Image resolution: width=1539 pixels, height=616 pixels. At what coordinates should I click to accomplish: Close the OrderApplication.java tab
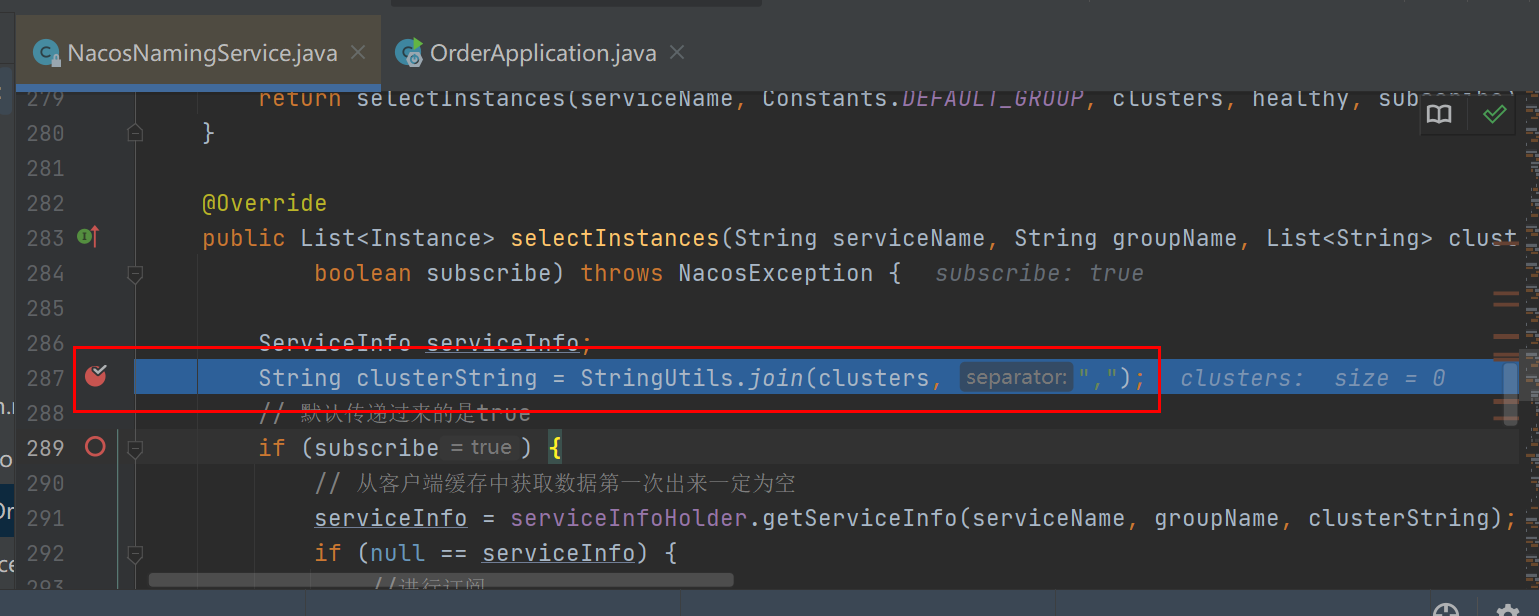(x=677, y=52)
